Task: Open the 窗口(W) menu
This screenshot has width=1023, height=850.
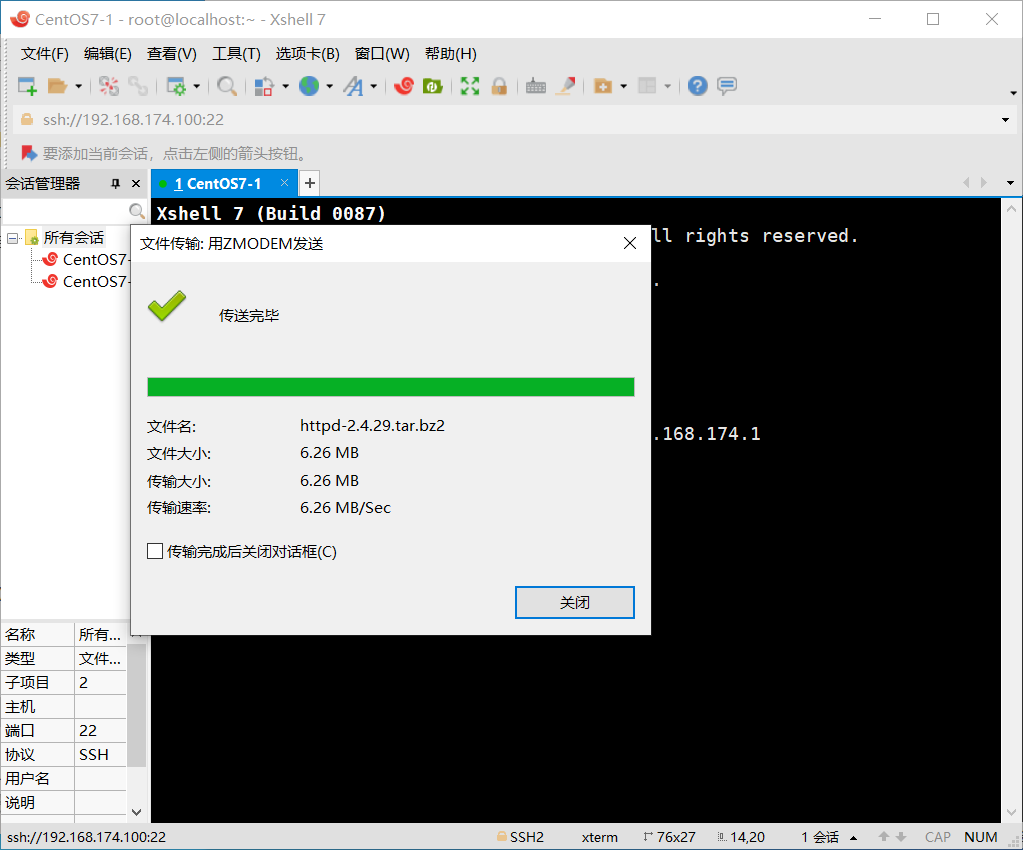Action: [382, 54]
